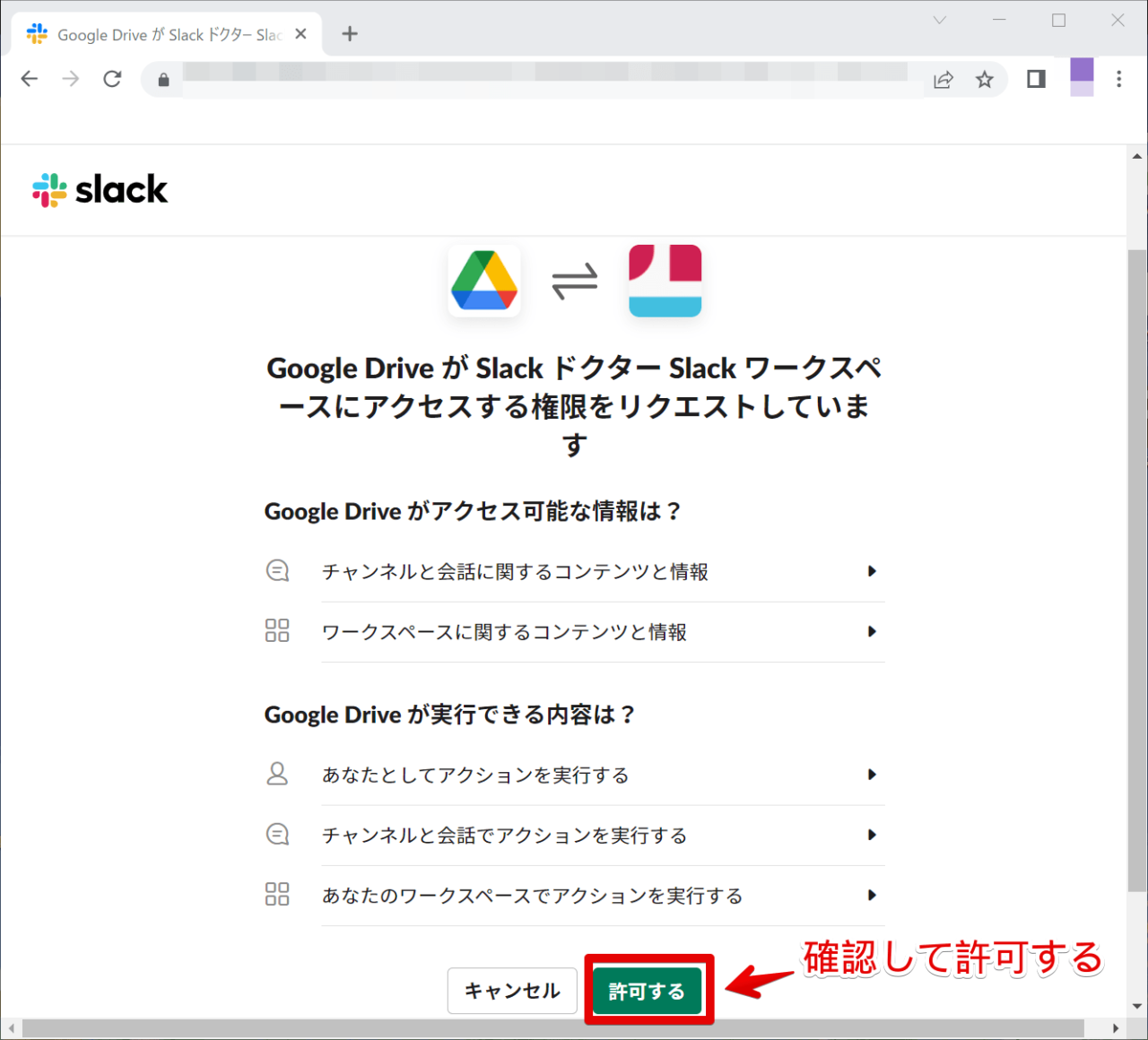Click the chat bubble icon beside チャンネルと会話でアクション
Image resolution: width=1148 pixels, height=1040 pixels.
[278, 834]
